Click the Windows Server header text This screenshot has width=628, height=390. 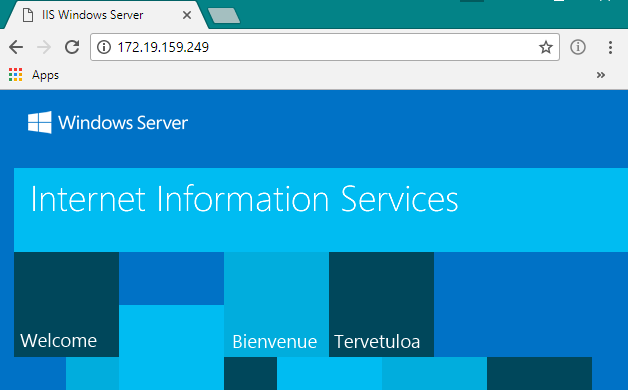[x=123, y=123]
